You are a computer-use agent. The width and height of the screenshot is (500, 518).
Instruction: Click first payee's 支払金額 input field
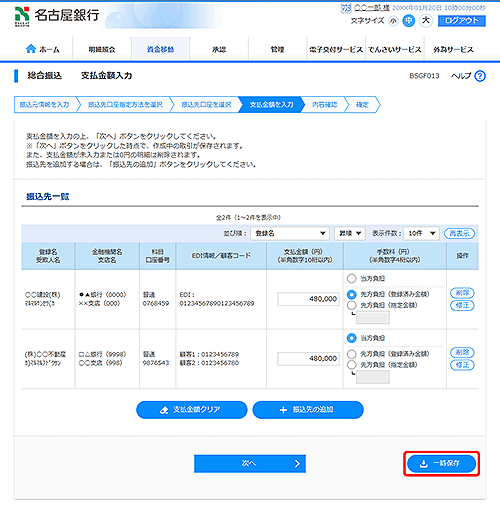coord(308,299)
